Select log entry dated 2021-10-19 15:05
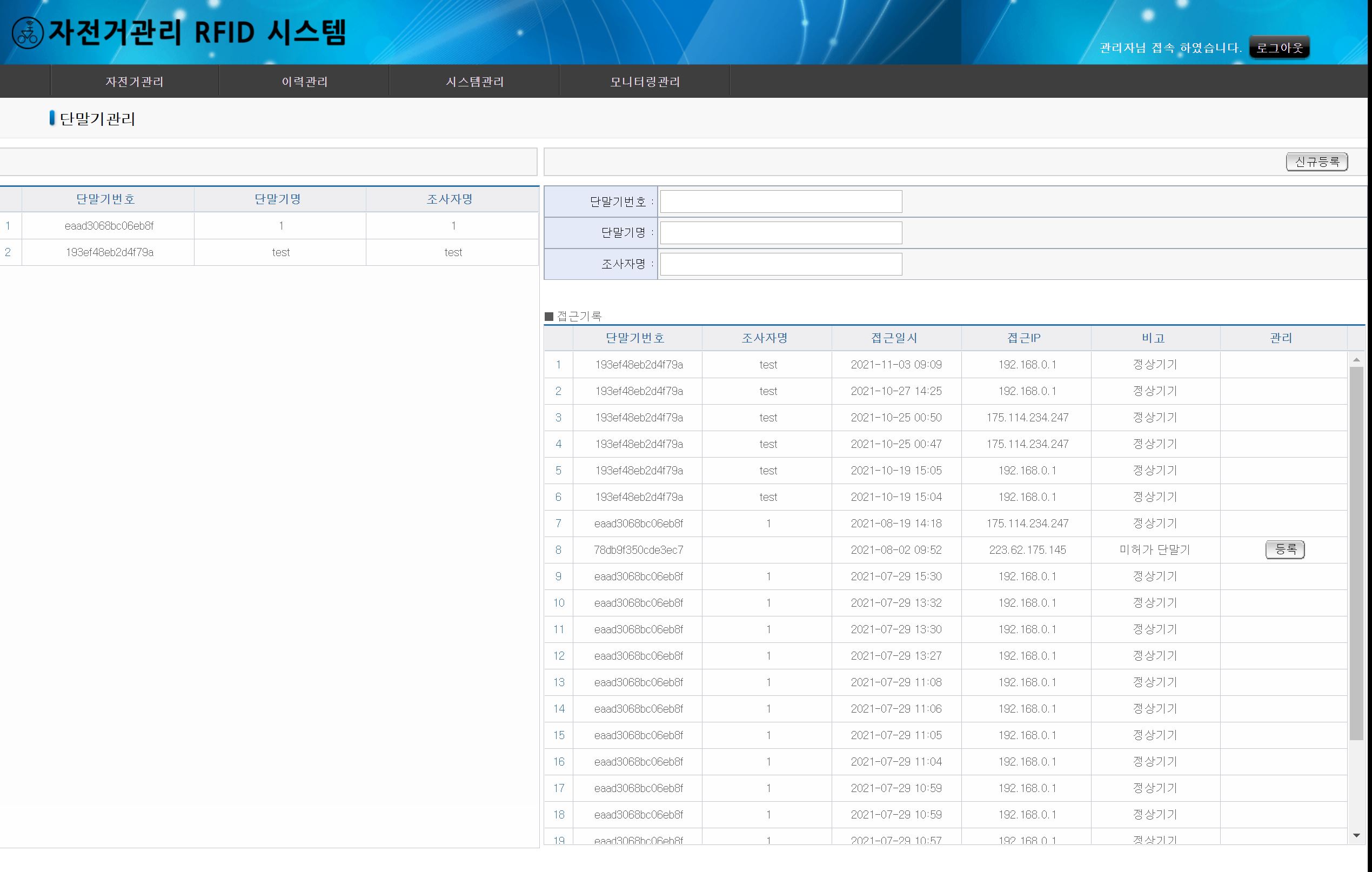The image size is (1372, 872). pos(946,471)
